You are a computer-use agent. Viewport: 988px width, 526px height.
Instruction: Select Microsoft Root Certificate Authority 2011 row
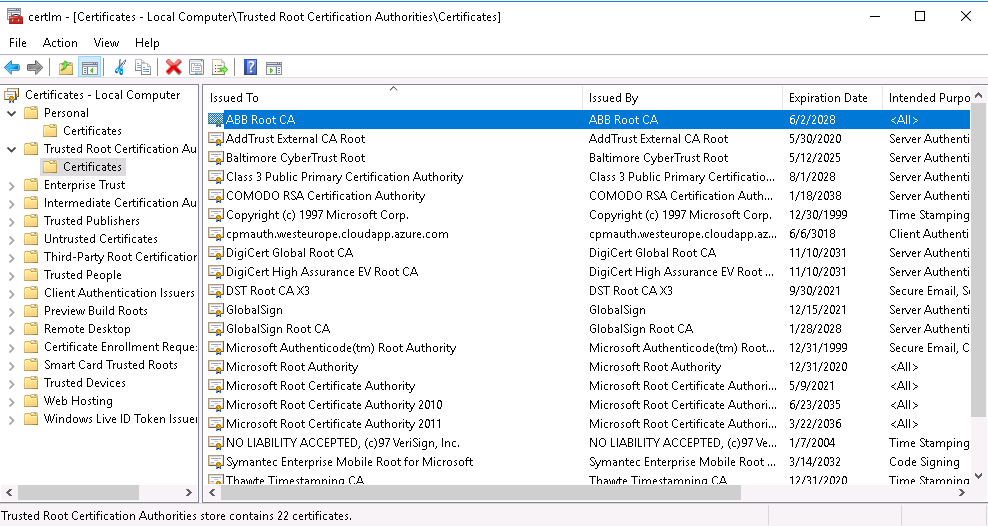pyautogui.click(x=589, y=424)
